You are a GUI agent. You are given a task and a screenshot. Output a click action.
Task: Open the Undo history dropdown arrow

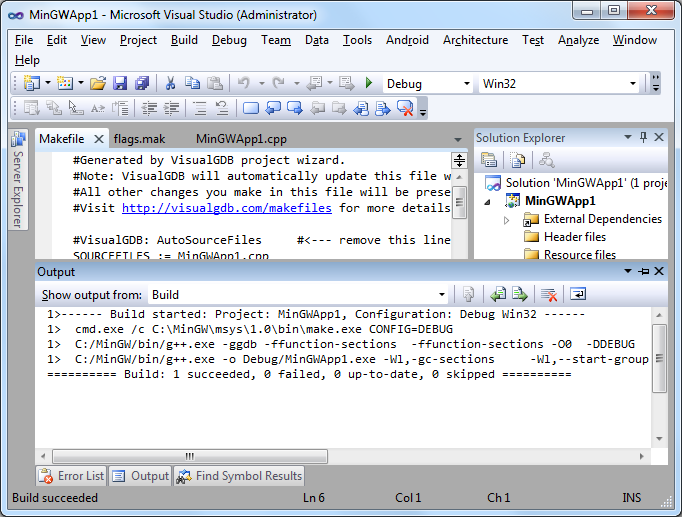[x=261, y=83]
